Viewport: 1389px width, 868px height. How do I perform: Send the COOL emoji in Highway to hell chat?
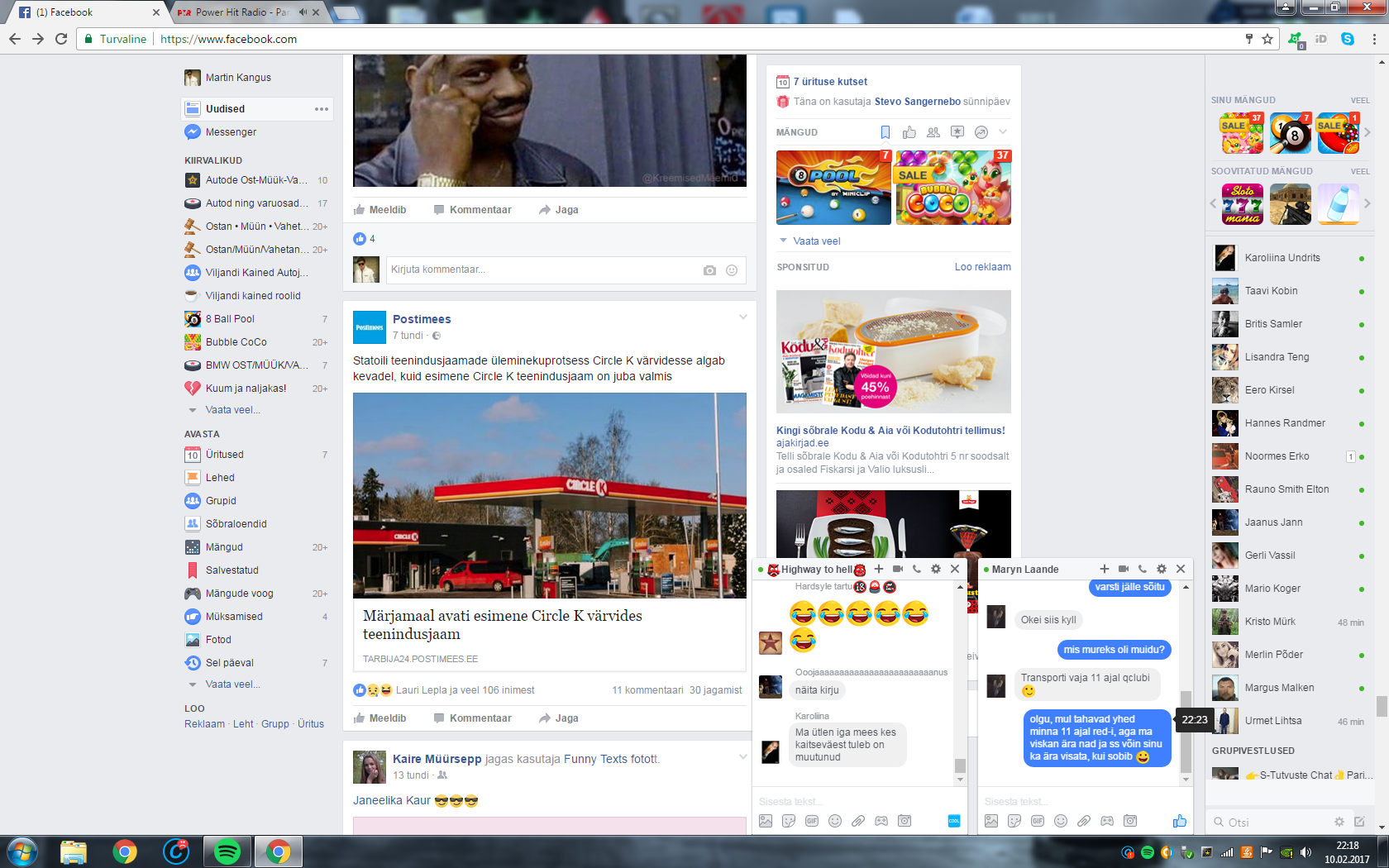954,821
